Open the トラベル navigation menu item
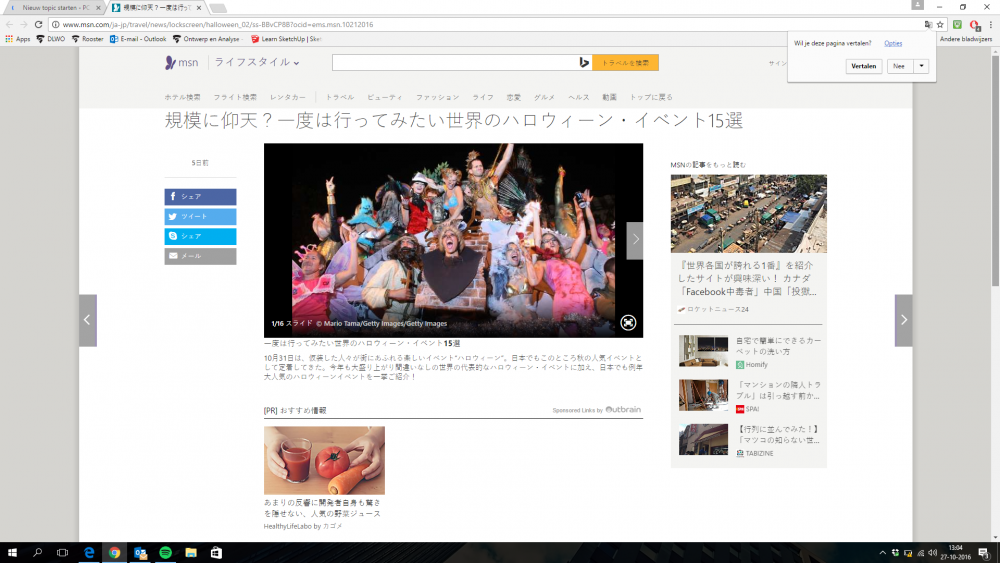The image size is (1000, 563). tap(340, 97)
